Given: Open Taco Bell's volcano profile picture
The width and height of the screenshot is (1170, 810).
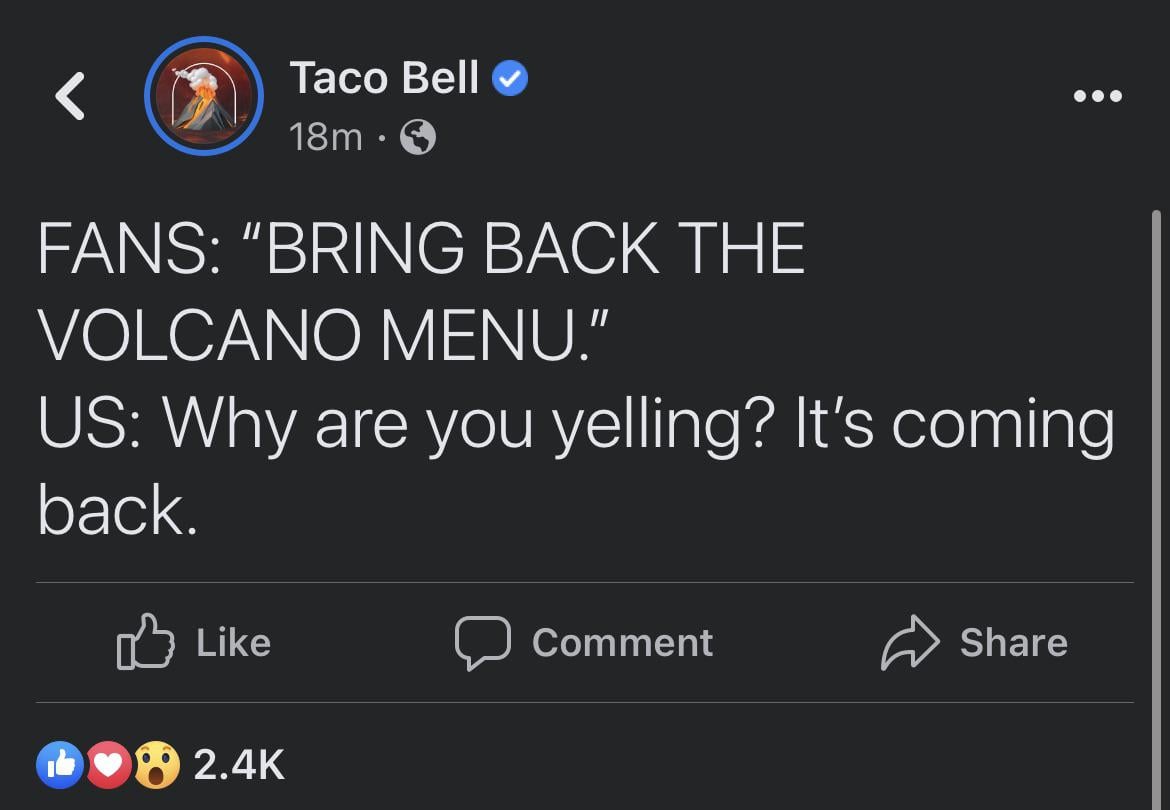Looking at the screenshot, I should coord(204,97).
